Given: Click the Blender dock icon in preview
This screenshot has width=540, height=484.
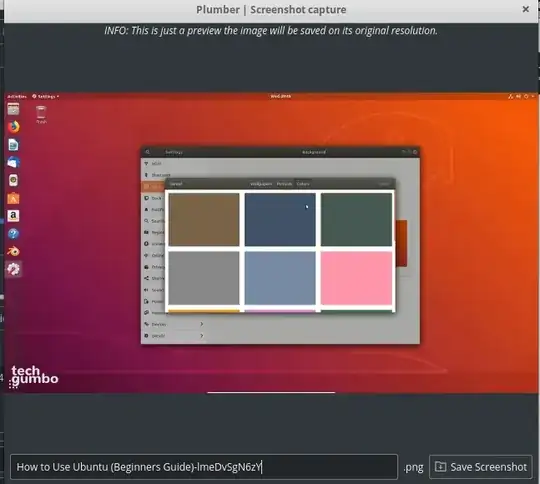Looking at the screenshot, I should point(13,251).
